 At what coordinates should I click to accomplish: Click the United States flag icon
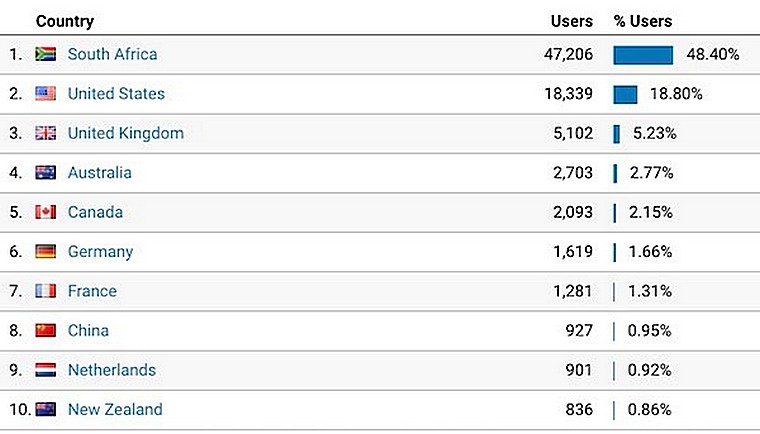(x=46, y=93)
